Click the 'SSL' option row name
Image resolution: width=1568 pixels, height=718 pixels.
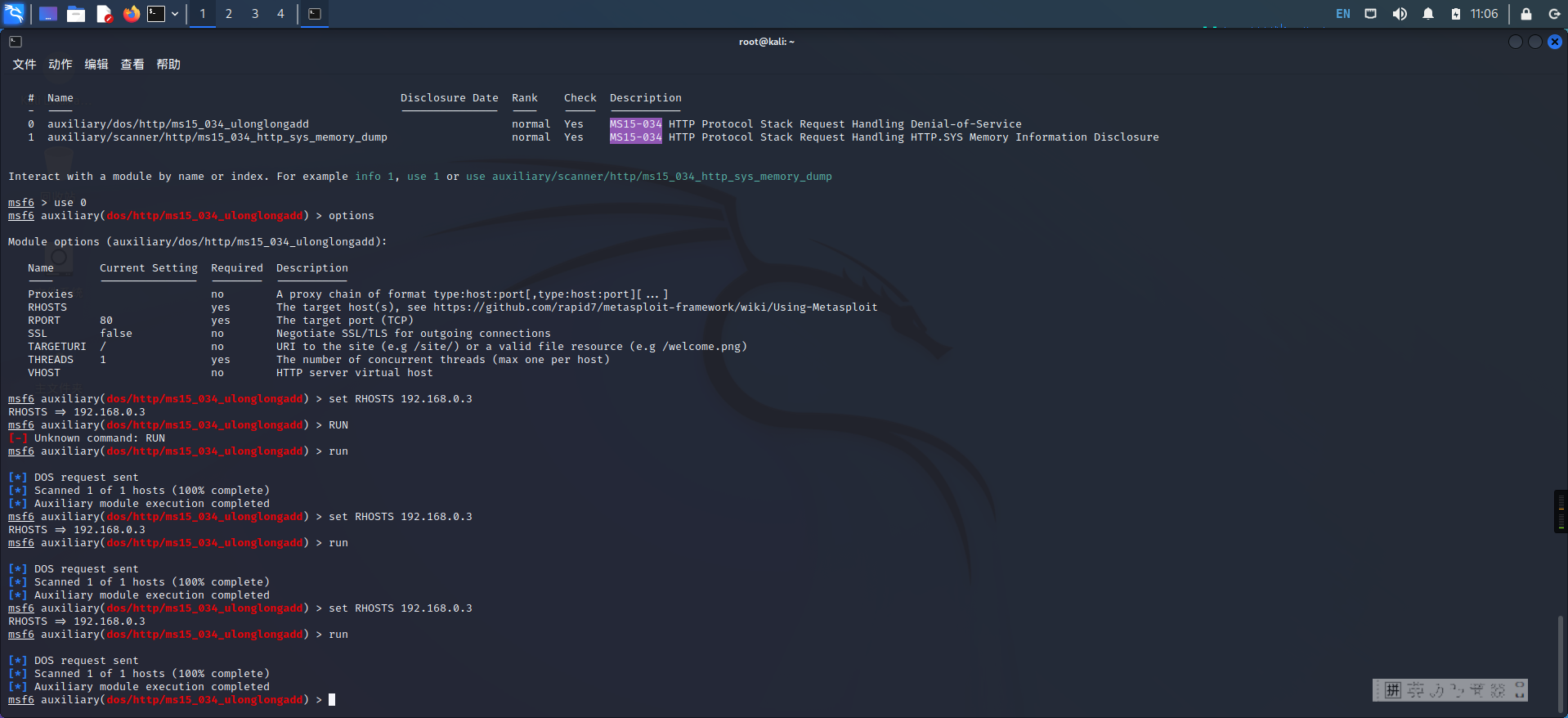pos(38,334)
